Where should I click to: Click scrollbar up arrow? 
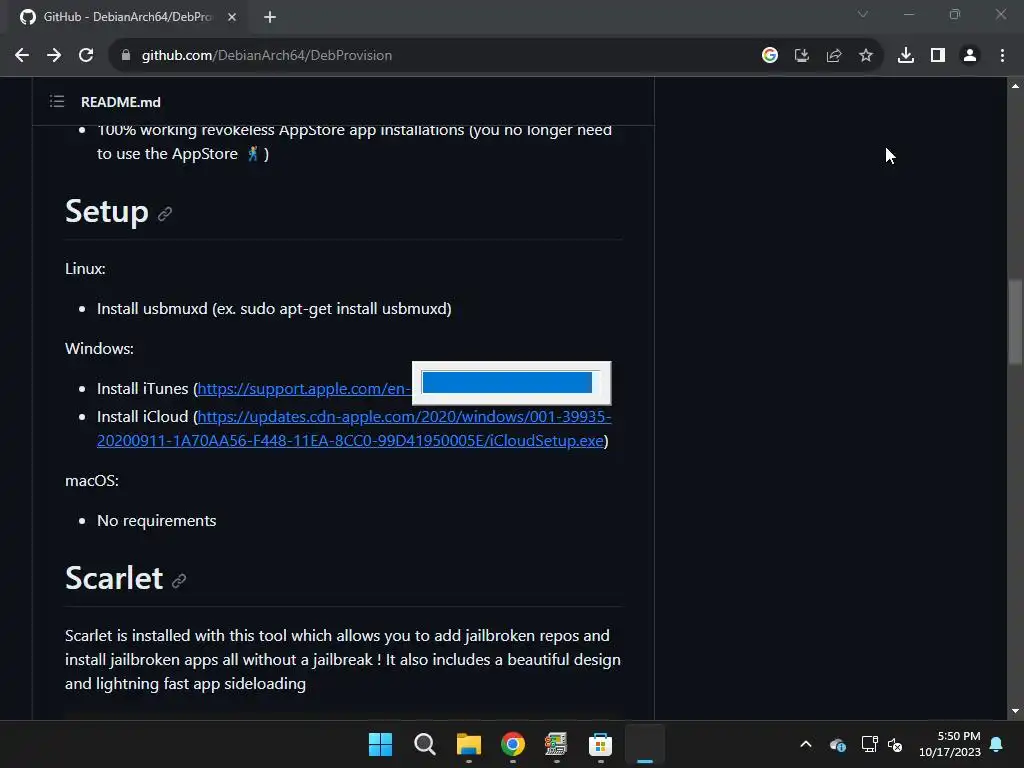pos(1015,86)
